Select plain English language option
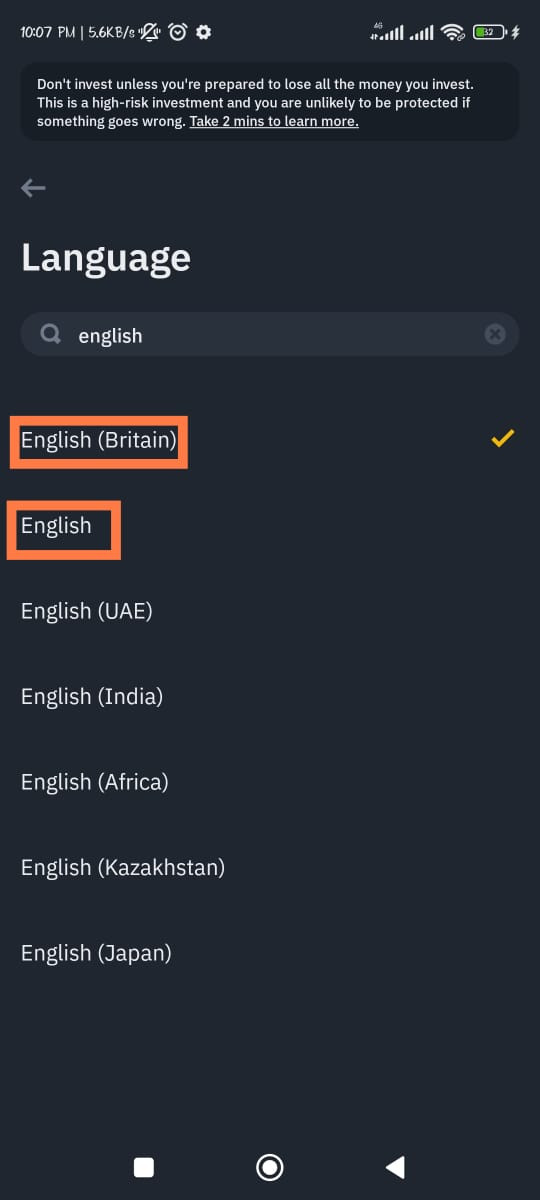 pyautogui.click(x=270, y=525)
